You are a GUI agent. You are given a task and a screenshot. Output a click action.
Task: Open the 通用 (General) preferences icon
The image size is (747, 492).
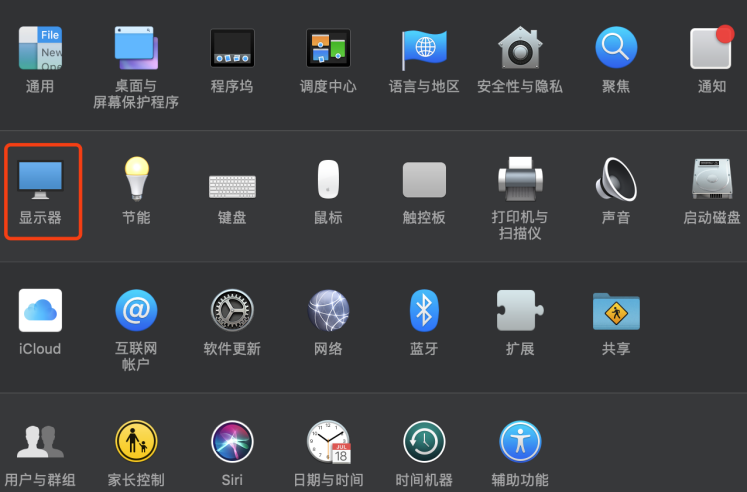tap(40, 48)
